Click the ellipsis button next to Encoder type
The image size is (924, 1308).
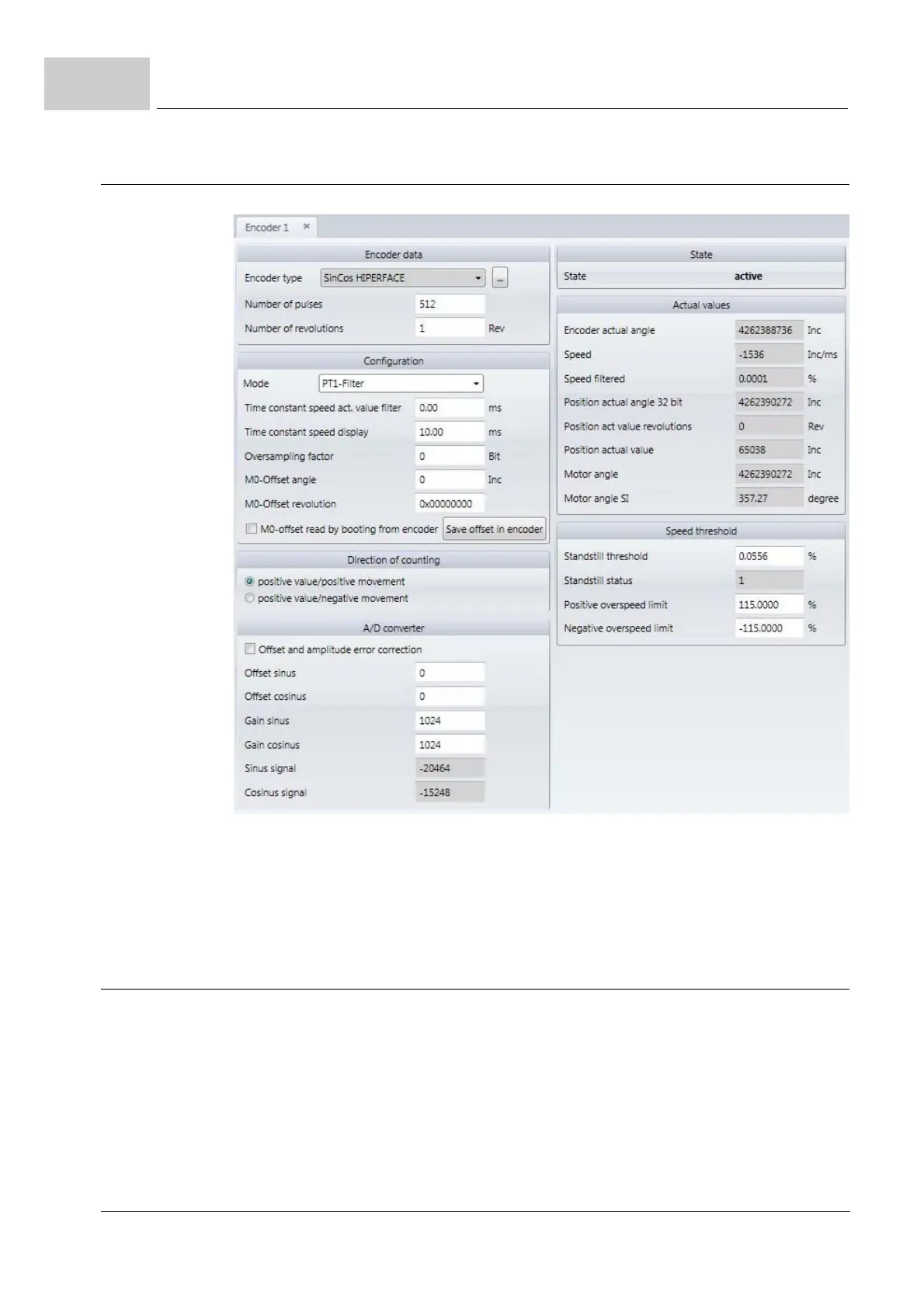500,278
